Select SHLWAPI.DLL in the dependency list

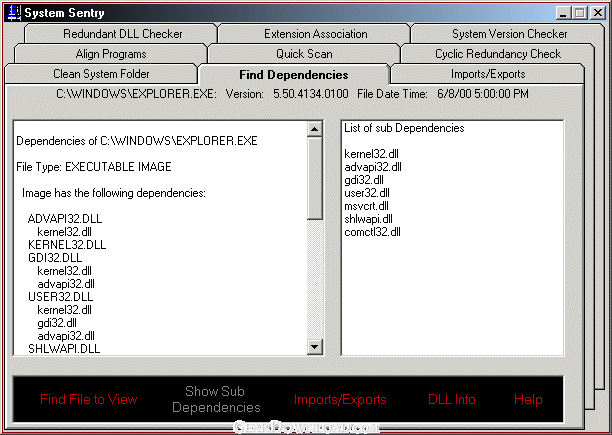pos(64,349)
